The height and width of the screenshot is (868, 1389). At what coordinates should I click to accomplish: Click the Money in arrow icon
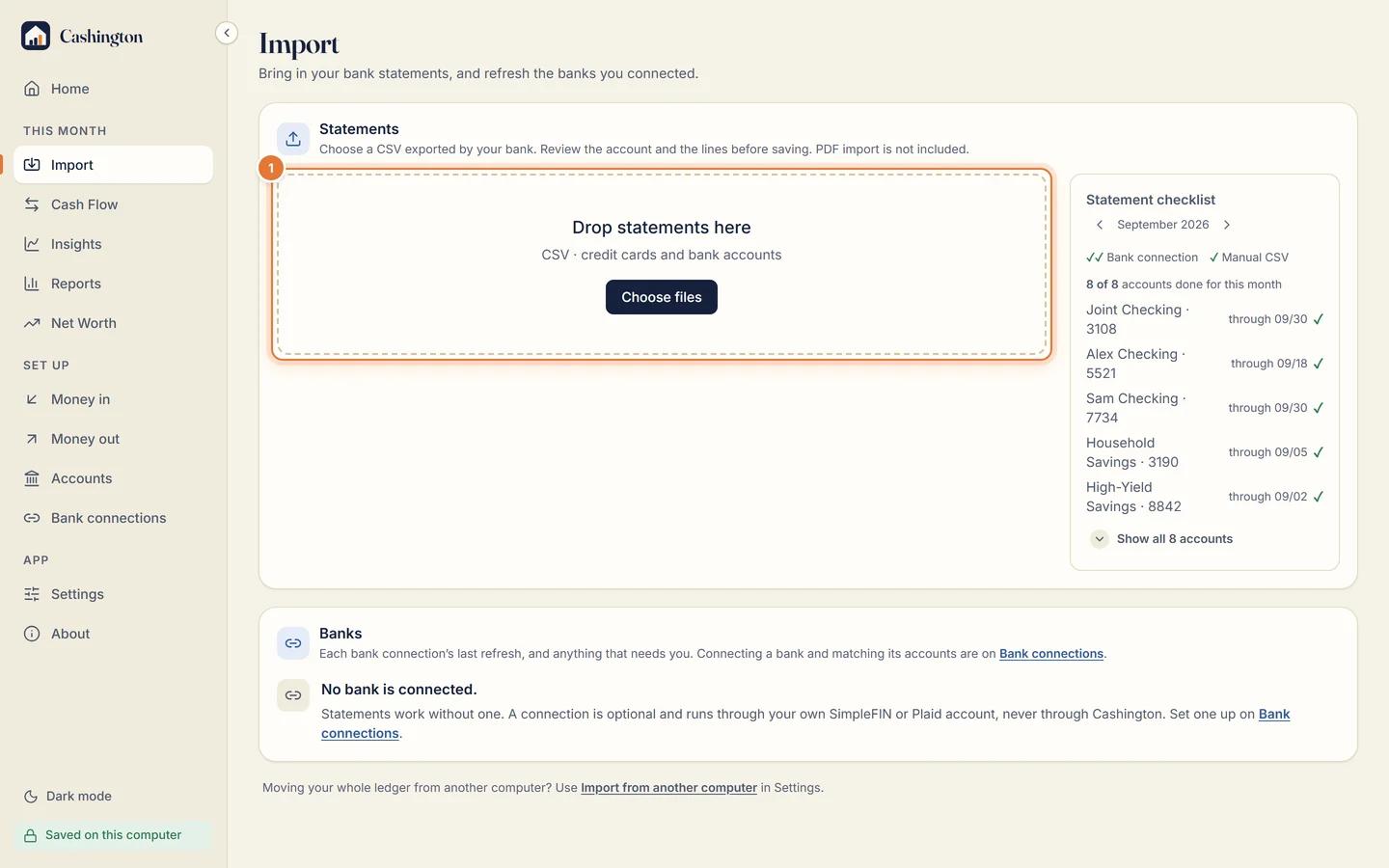click(x=32, y=399)
